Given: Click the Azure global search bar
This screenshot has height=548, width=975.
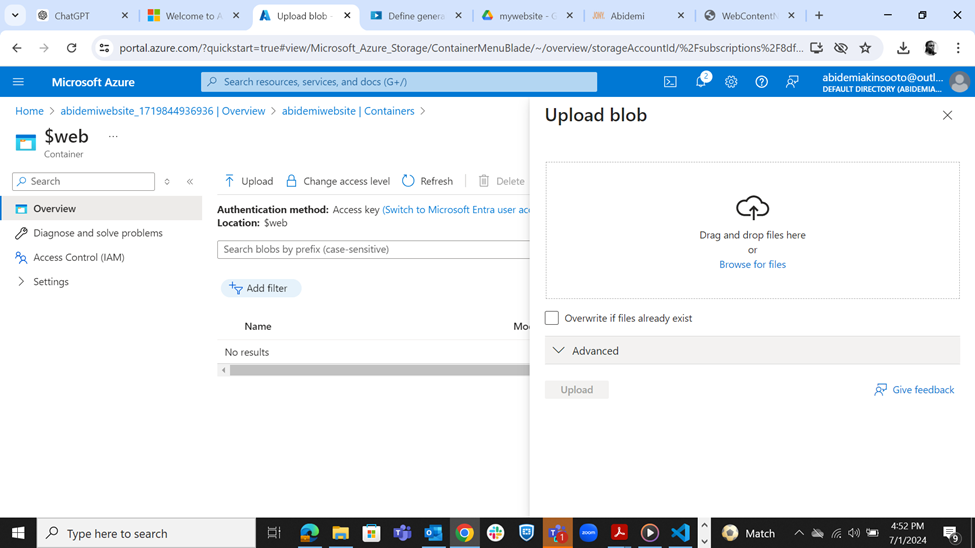Looking at the screenshot, I should coord(399,81).
